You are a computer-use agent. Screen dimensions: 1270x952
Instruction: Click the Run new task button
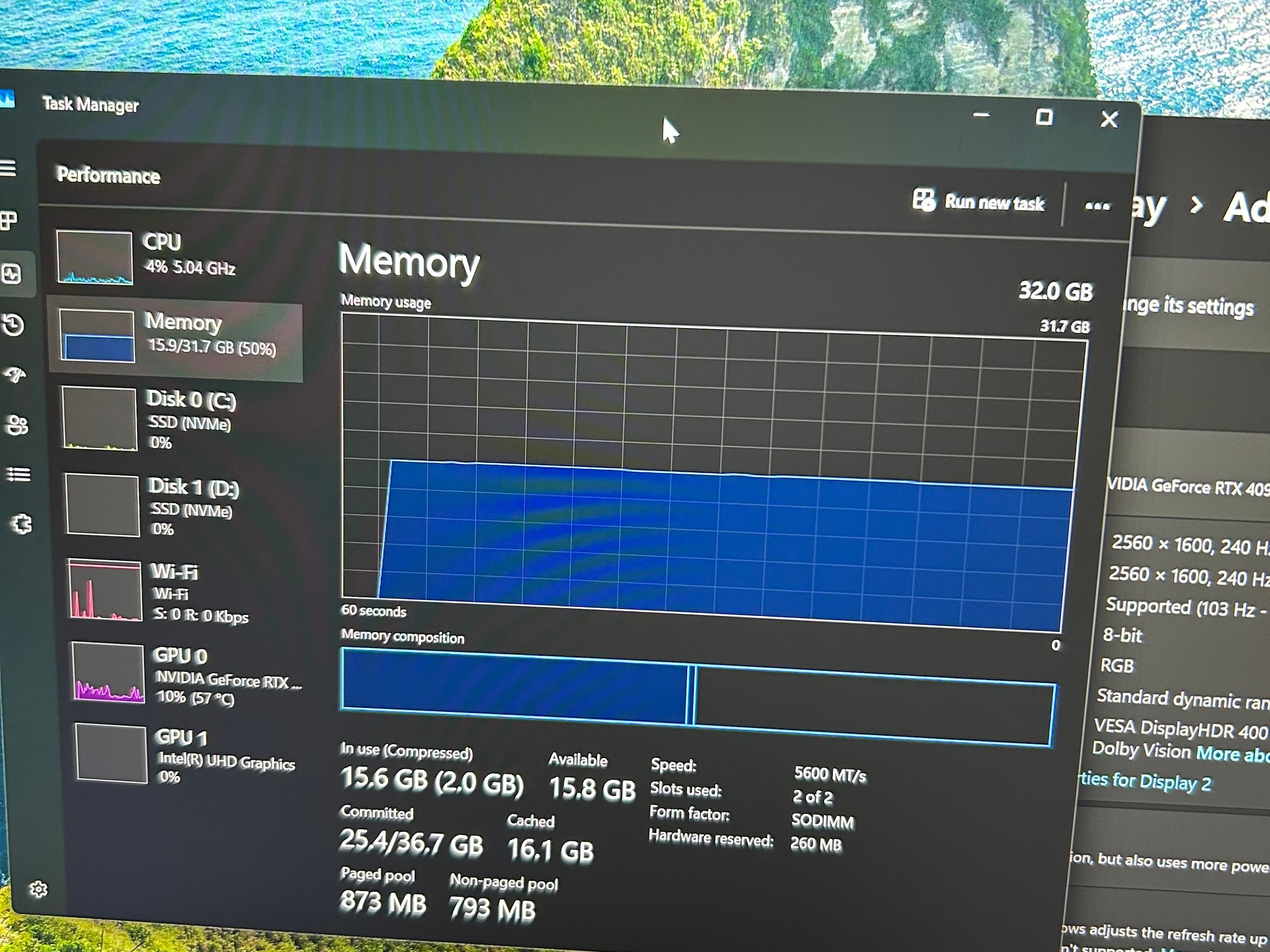tap(979, 201)
